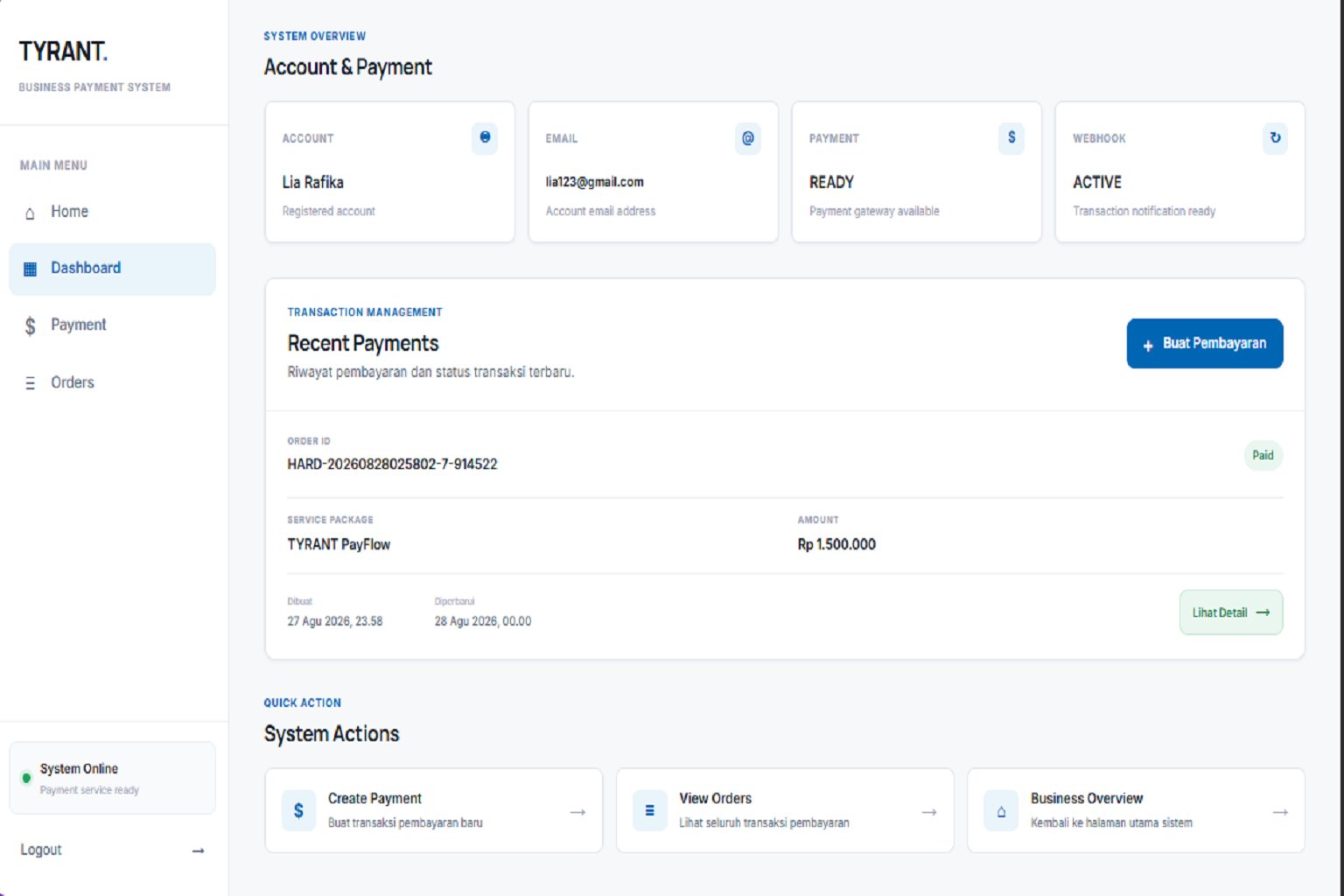The image size is (1344, 896).
Task: Open Home from the main menu
Action: 112,212
